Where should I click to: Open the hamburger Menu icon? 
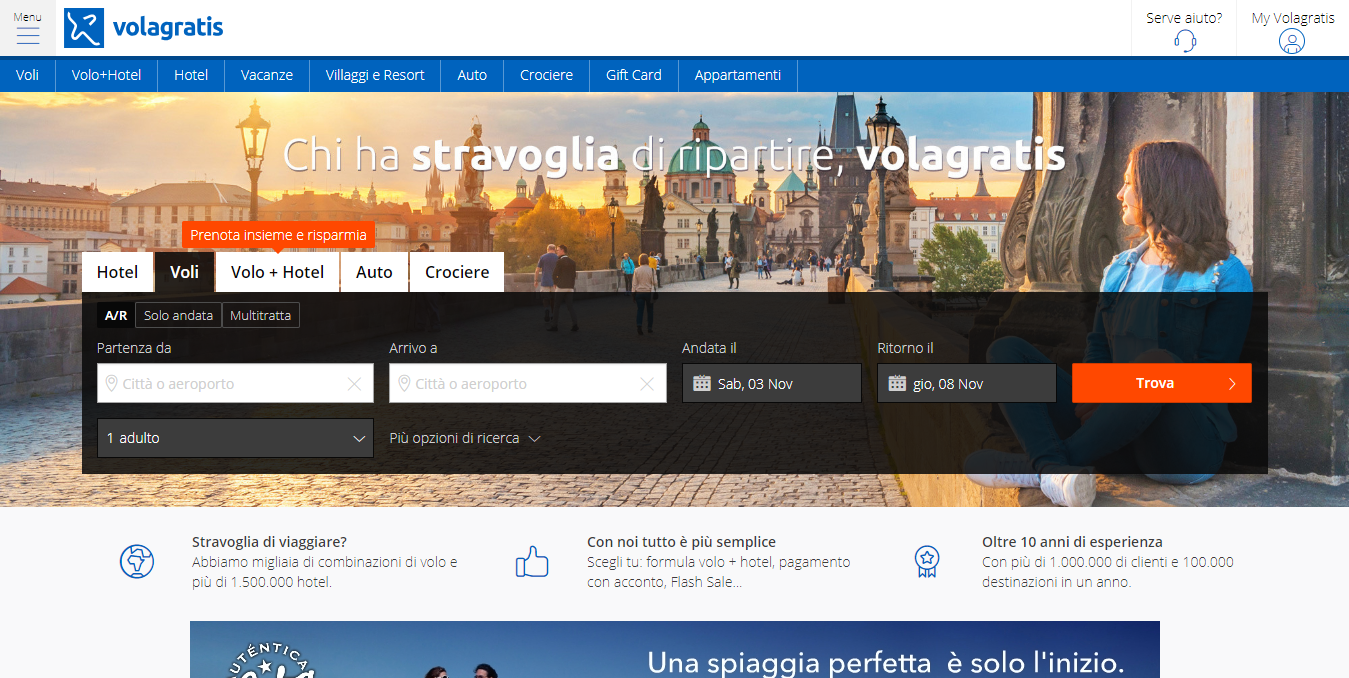28,35
